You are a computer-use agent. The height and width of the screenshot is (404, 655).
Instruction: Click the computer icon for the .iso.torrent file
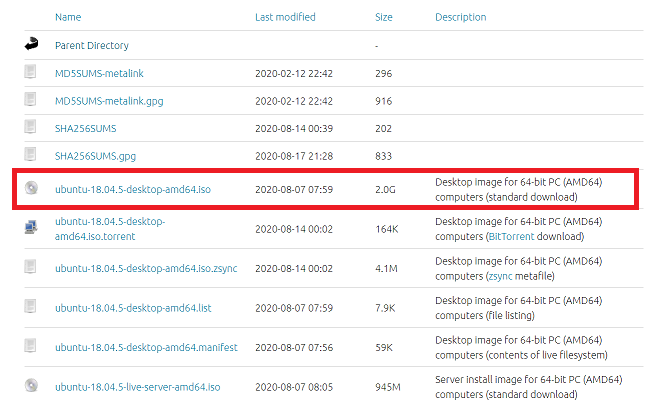click(x=31, y=227)
